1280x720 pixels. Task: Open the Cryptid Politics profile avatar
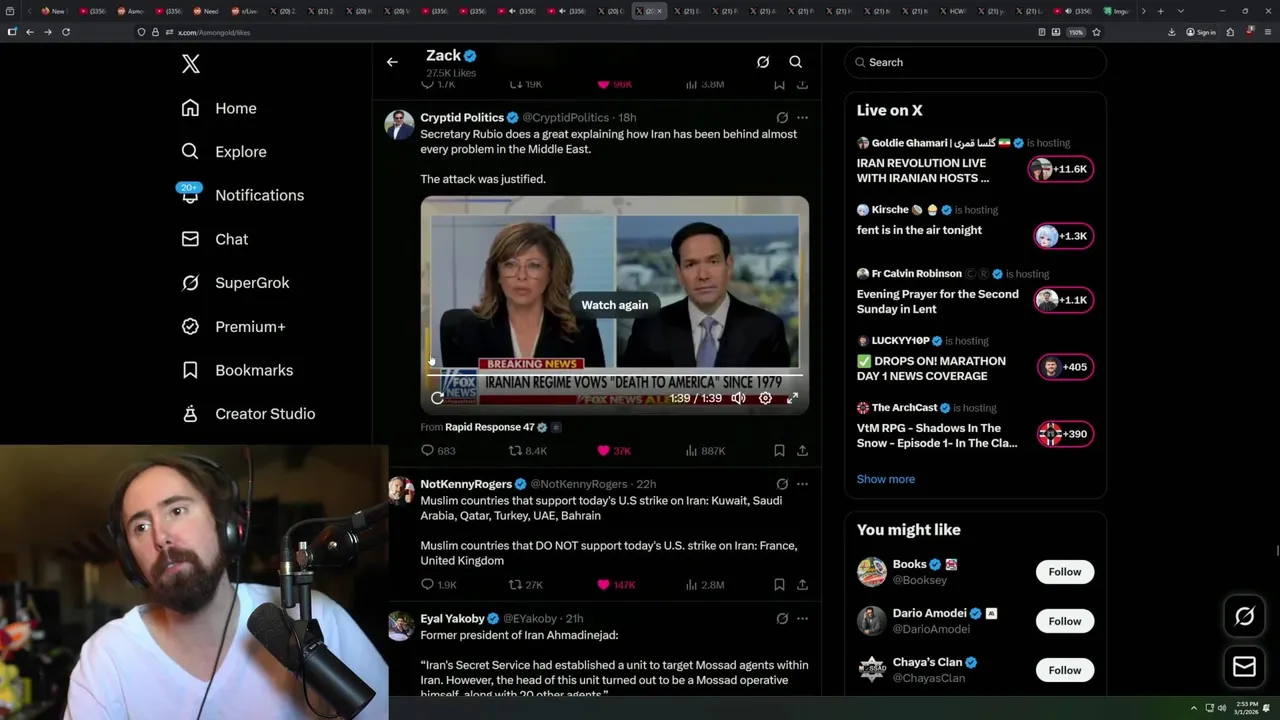coord(399,125)
